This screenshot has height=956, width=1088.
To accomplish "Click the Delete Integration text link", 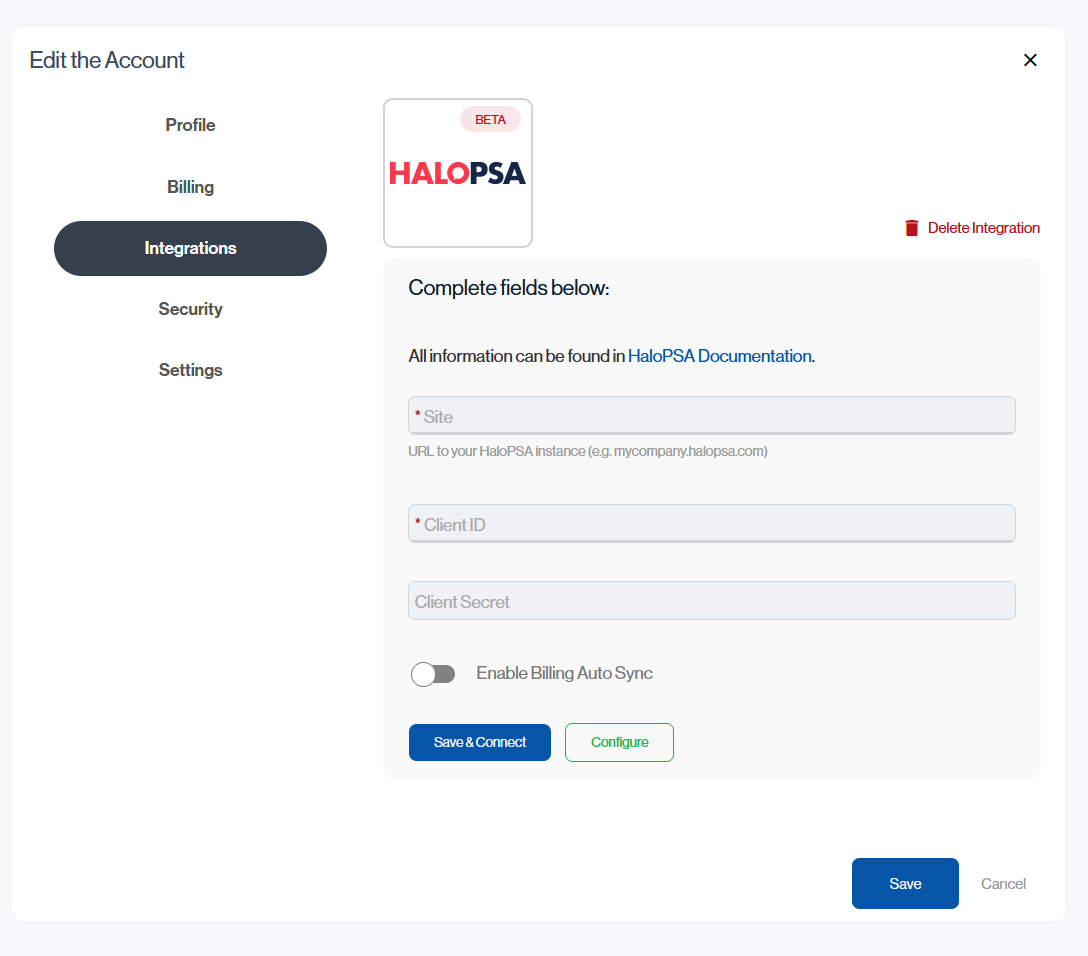I will tap(983, 228).
